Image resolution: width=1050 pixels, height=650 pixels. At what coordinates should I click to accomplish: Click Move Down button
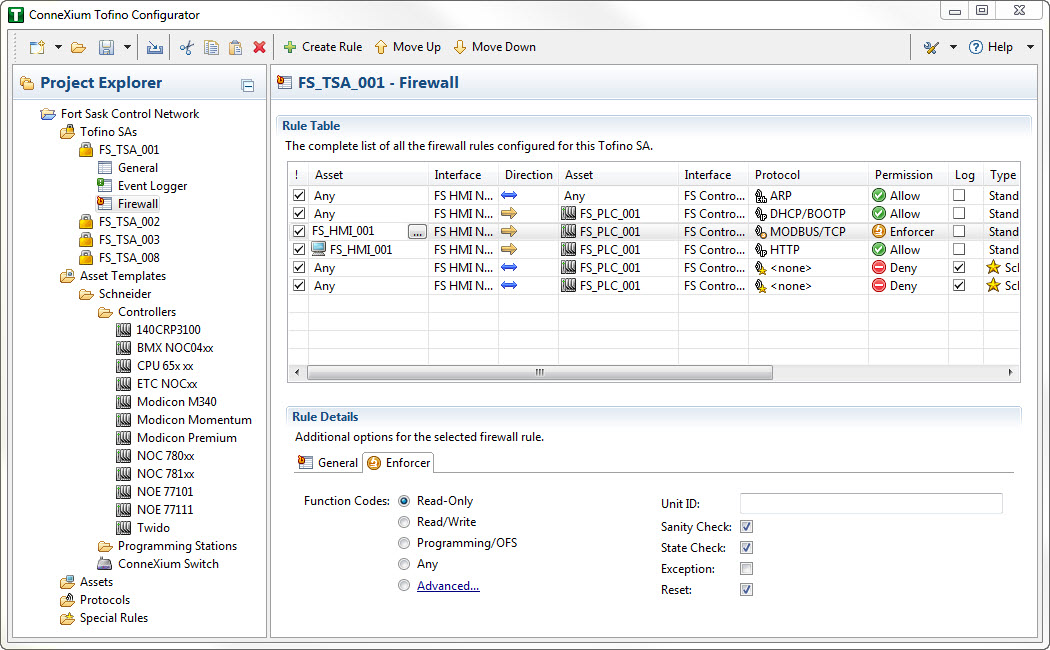coord(495,47)
